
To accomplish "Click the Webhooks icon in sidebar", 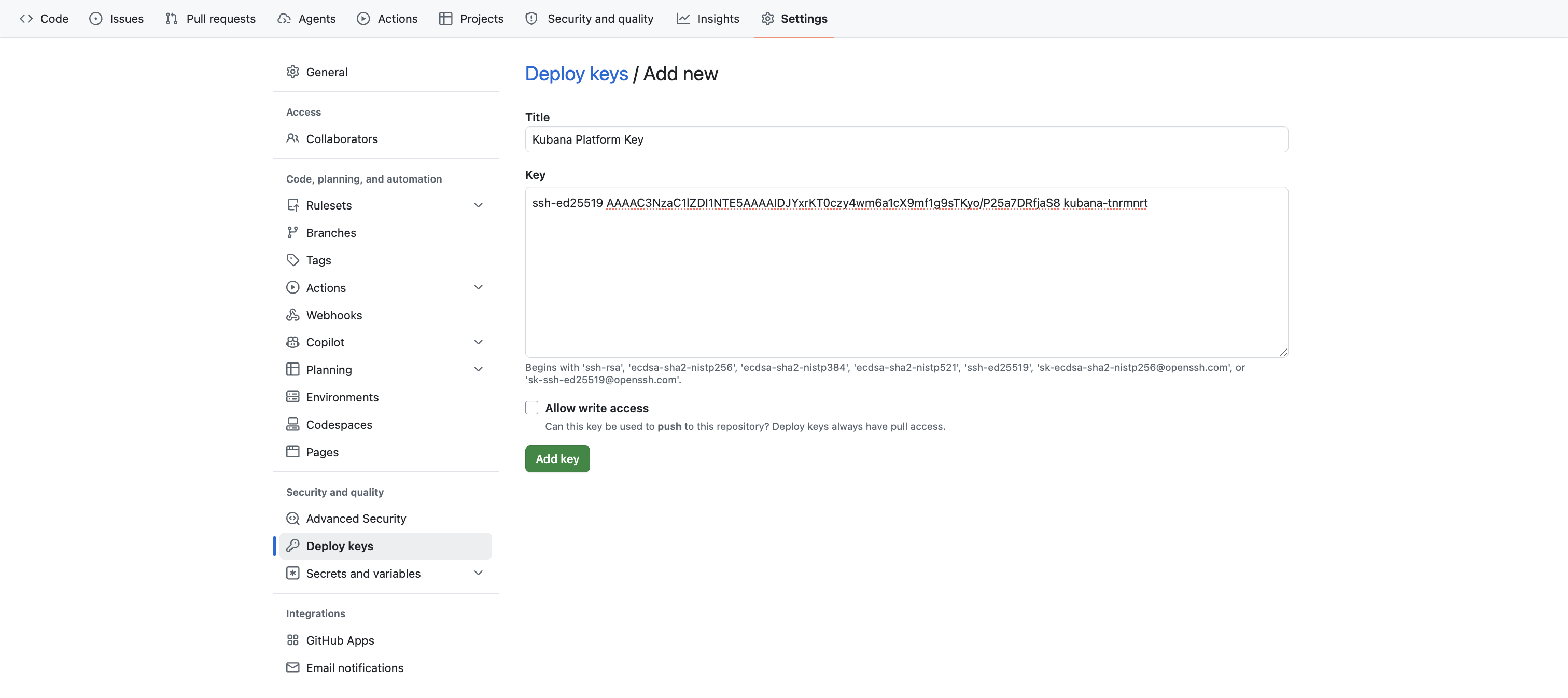I will click(293, 315).
